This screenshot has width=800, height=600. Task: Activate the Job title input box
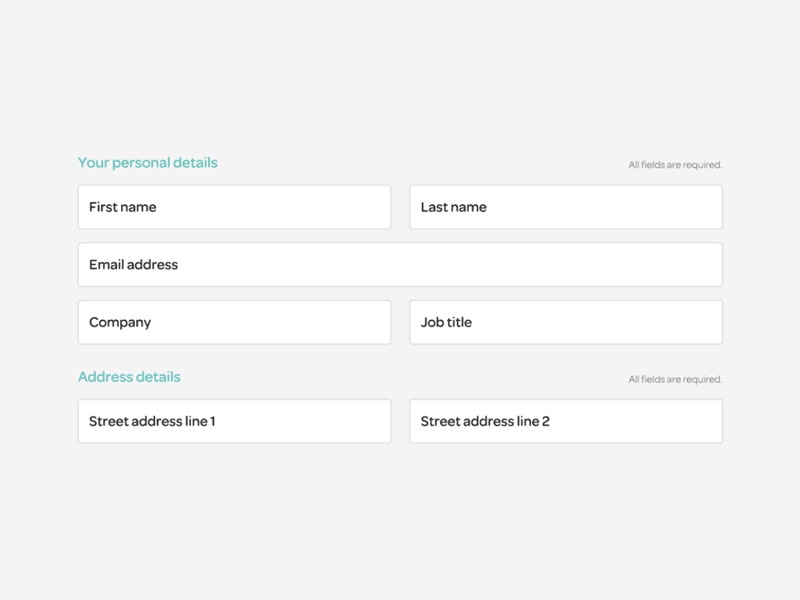coord(565,321)
